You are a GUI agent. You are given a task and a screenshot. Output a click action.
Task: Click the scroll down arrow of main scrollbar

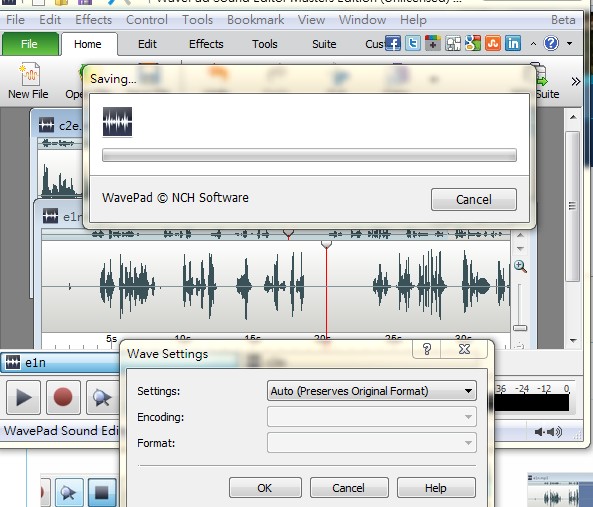point(573,340)
